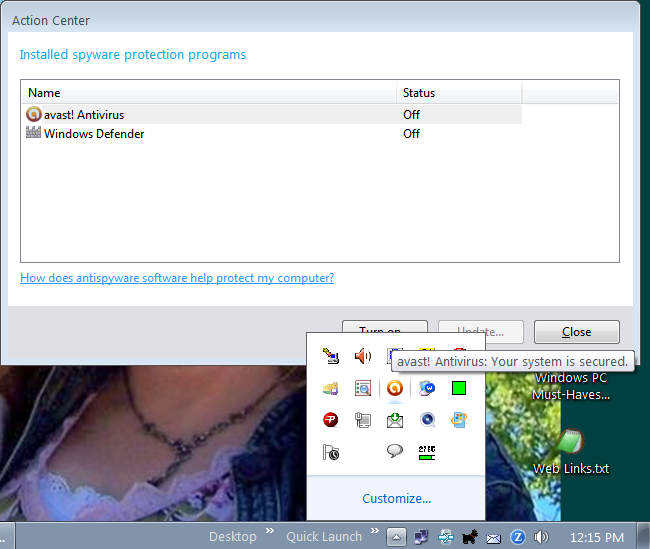The height and width of the screenshot is (549, 650).
Task: Click the Off status of avast! Antivirus
Action: click(411, 114)
